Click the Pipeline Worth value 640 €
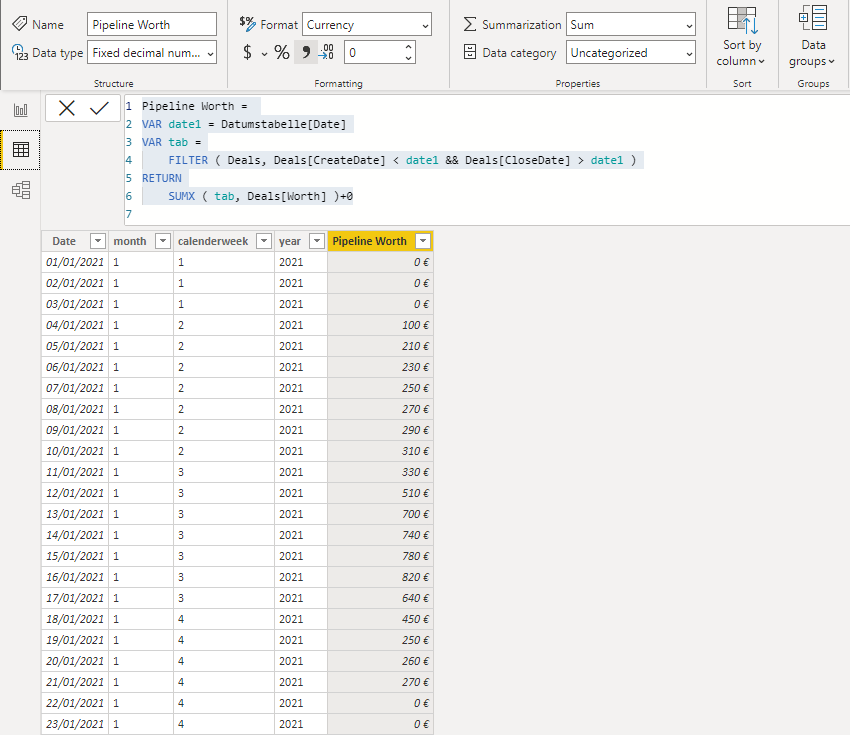The image size is (850, 735). tap(381, 598)
